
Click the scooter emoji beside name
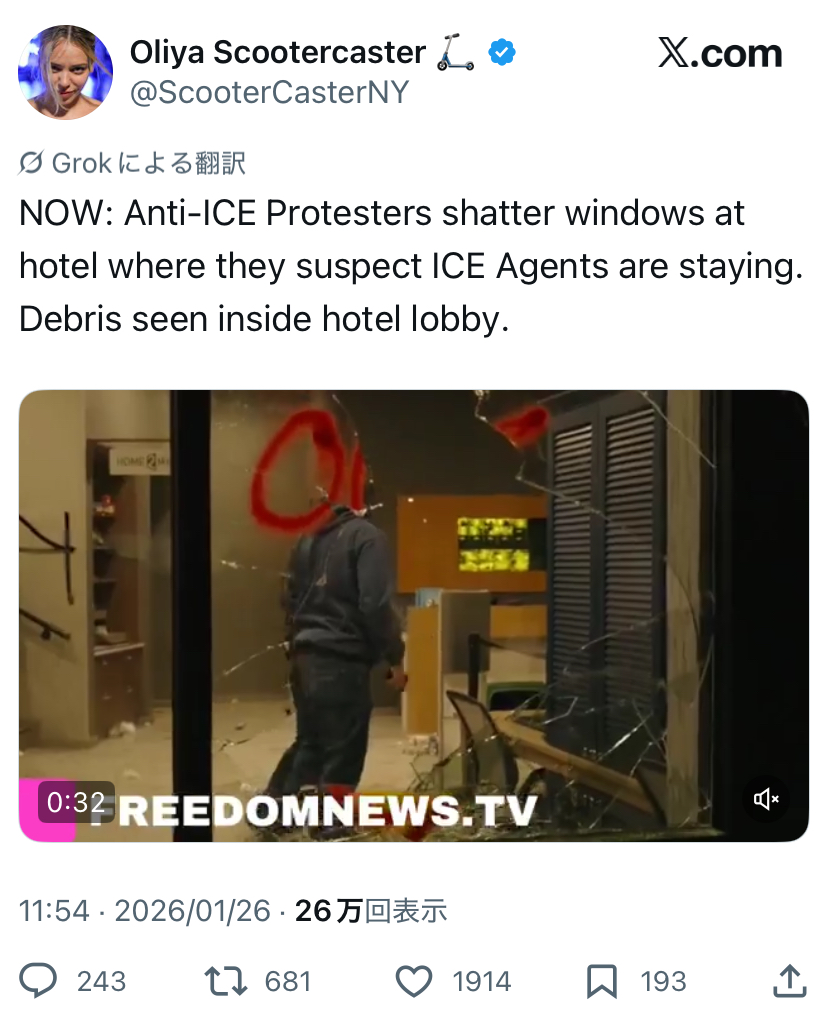[x=455, y=52]
